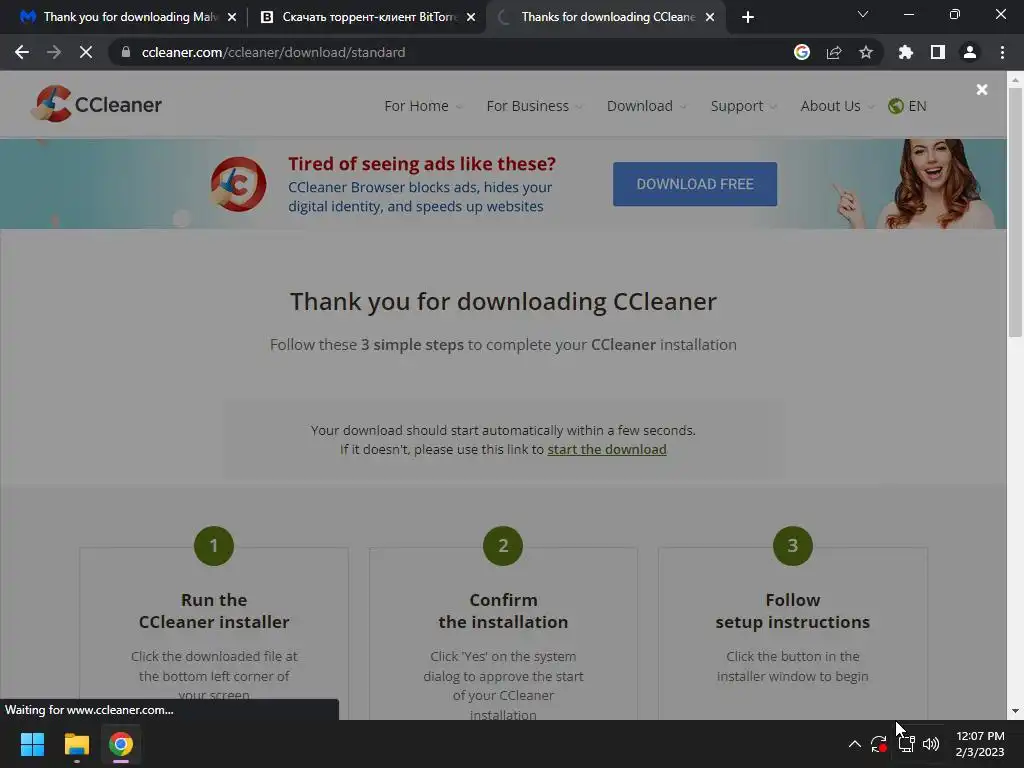The image size is (1024, 768).
Task: Open clock and date 12:07 PM
Action: [x=980, y=744]
